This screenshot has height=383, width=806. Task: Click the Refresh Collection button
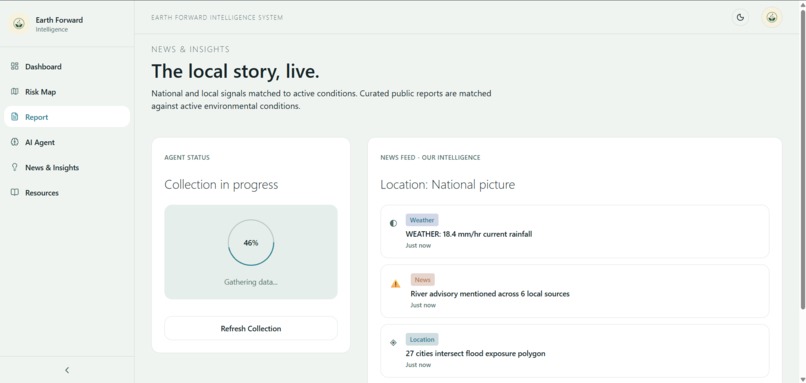pos(251,328)
